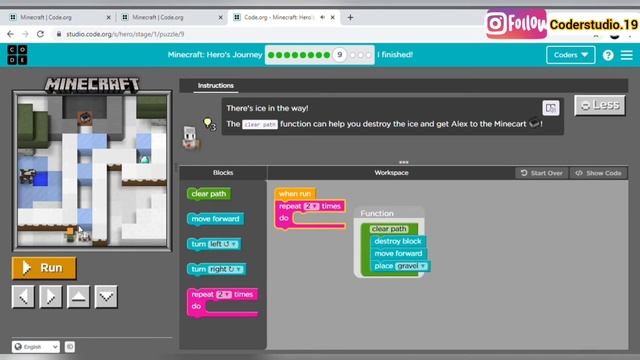The width and height of the screenshot is (640, 360).
Task: Select the clear path block in the palette
Action: coord(209,194)
